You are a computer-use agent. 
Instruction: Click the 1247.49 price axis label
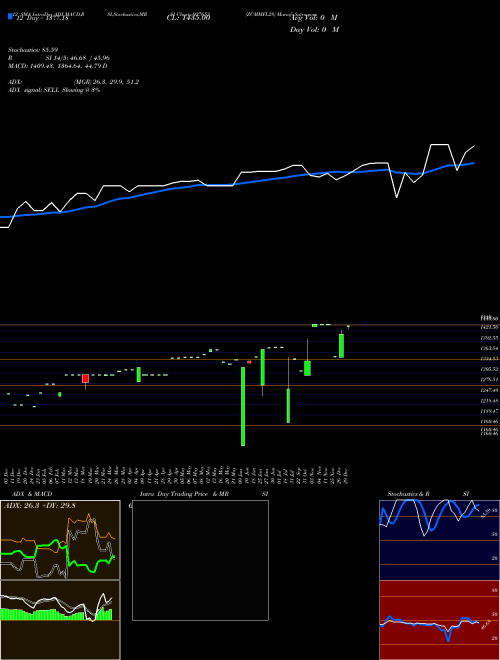(489, 390)
